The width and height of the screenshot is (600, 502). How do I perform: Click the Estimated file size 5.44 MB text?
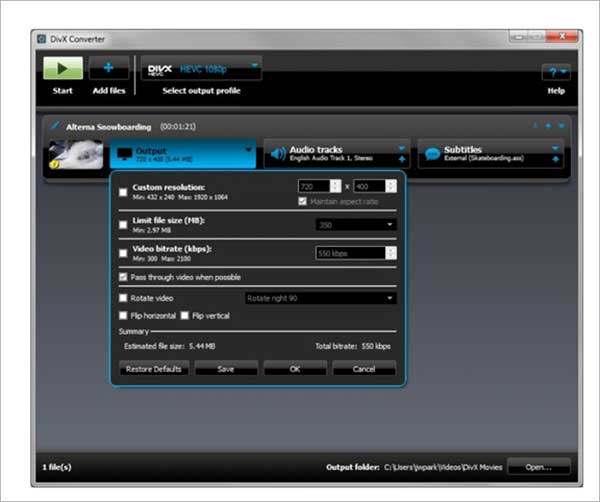pos(170,346)
